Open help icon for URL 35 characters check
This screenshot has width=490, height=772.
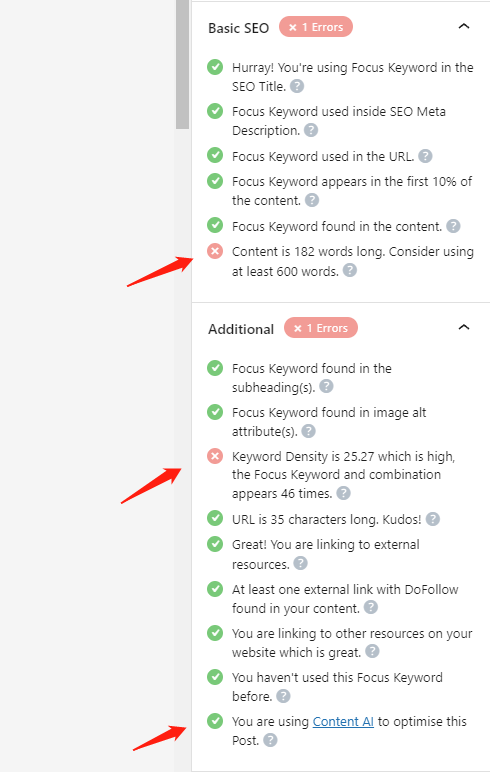433,519
